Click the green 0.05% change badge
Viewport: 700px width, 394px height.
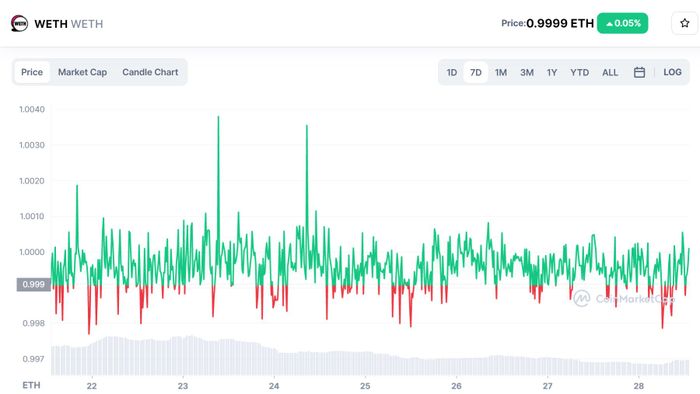coord(622,23)
